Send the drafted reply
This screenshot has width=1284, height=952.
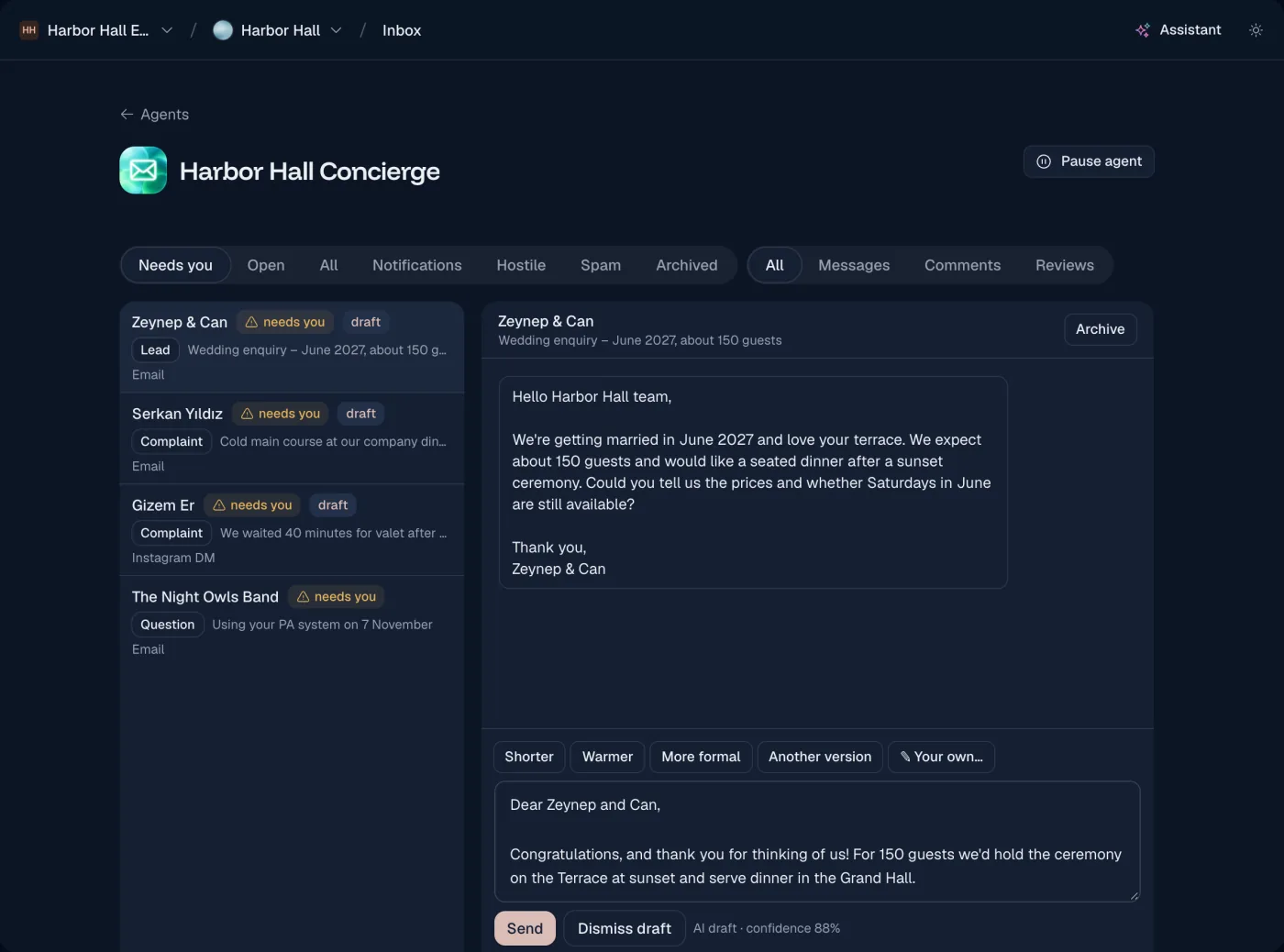(x=525, y=928)
